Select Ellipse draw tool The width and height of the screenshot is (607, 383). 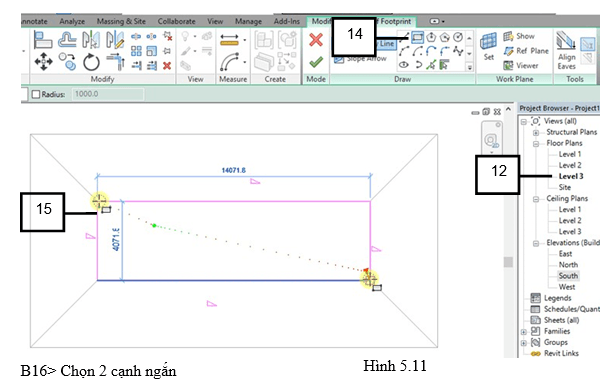pos(404,65)
